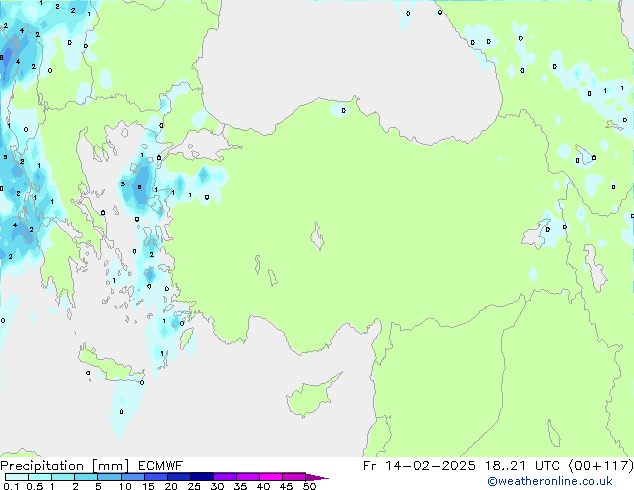Click the '18..21 UTC' time text
The width and height of the screenshot is (634, 490).
click(x=522, y=466)
